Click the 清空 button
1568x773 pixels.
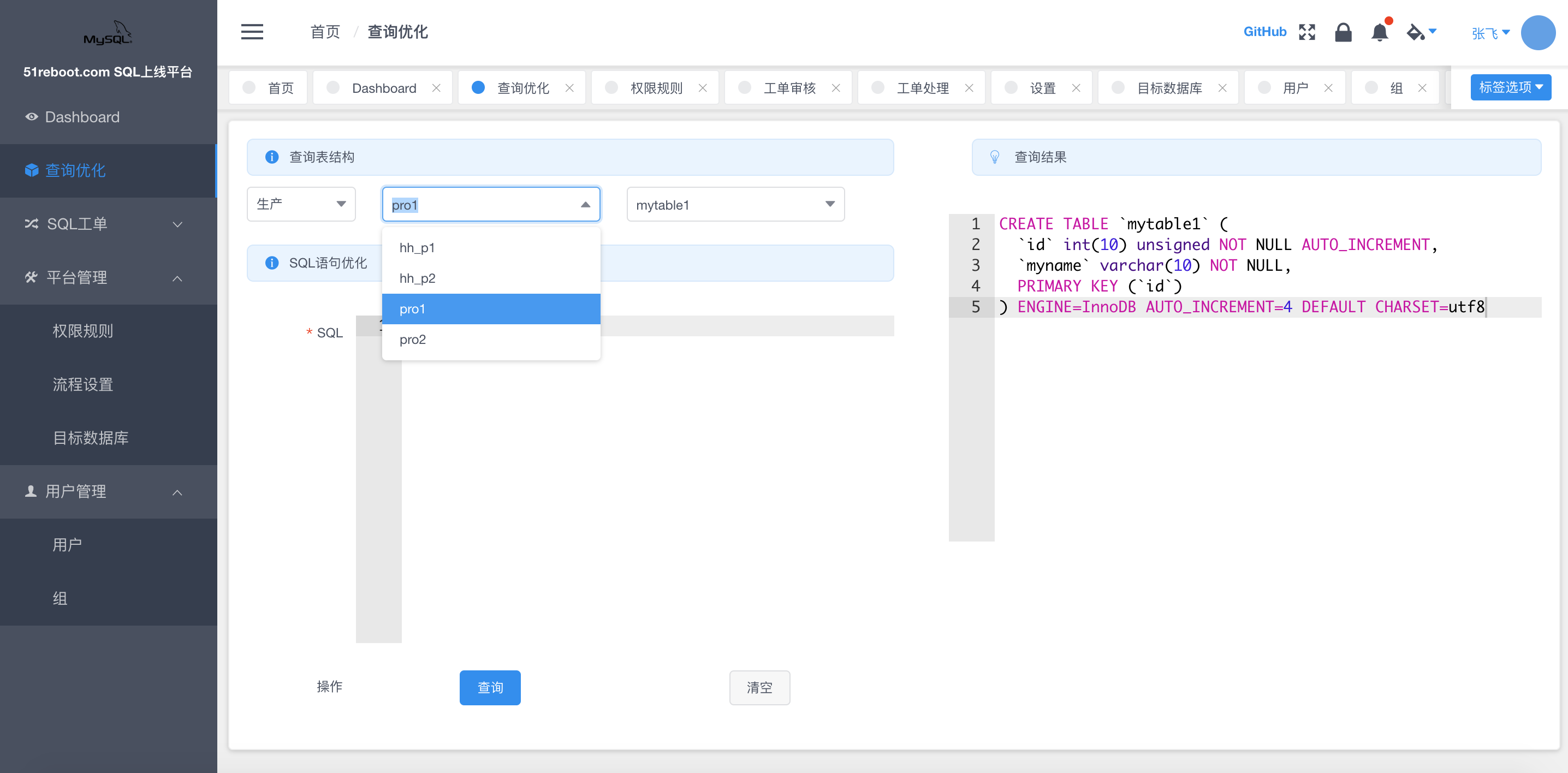click(x=759, y=687)
